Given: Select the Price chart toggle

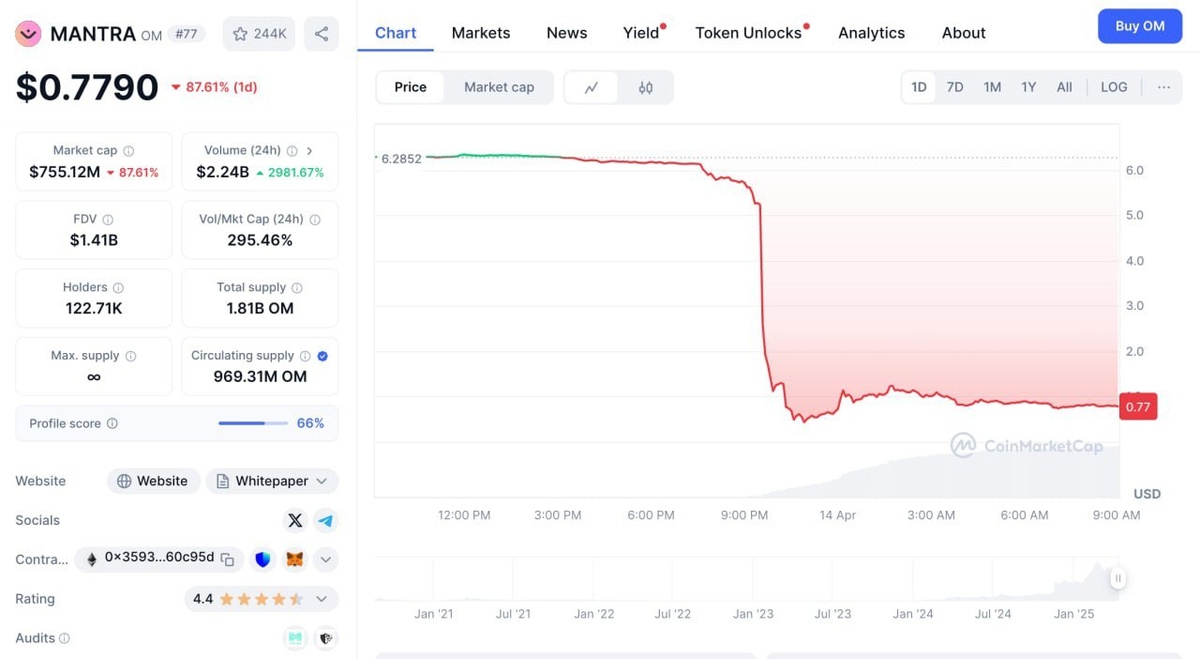Looking at the screenshot, I should [410, 88].
